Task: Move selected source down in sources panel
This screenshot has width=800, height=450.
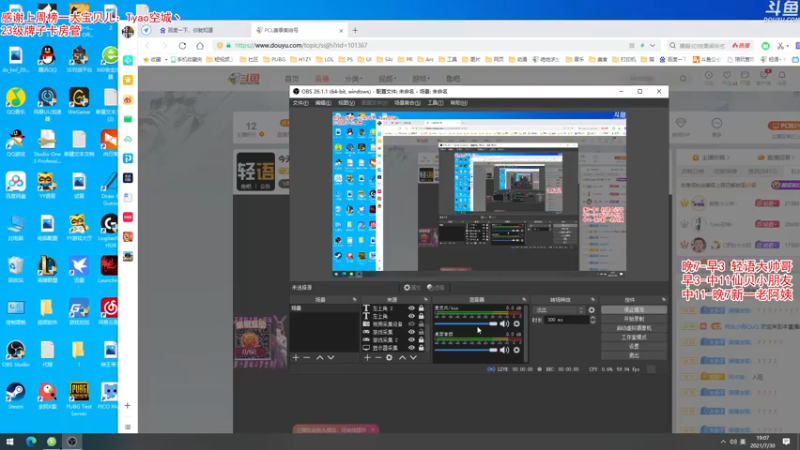Action: coord(413,358)
